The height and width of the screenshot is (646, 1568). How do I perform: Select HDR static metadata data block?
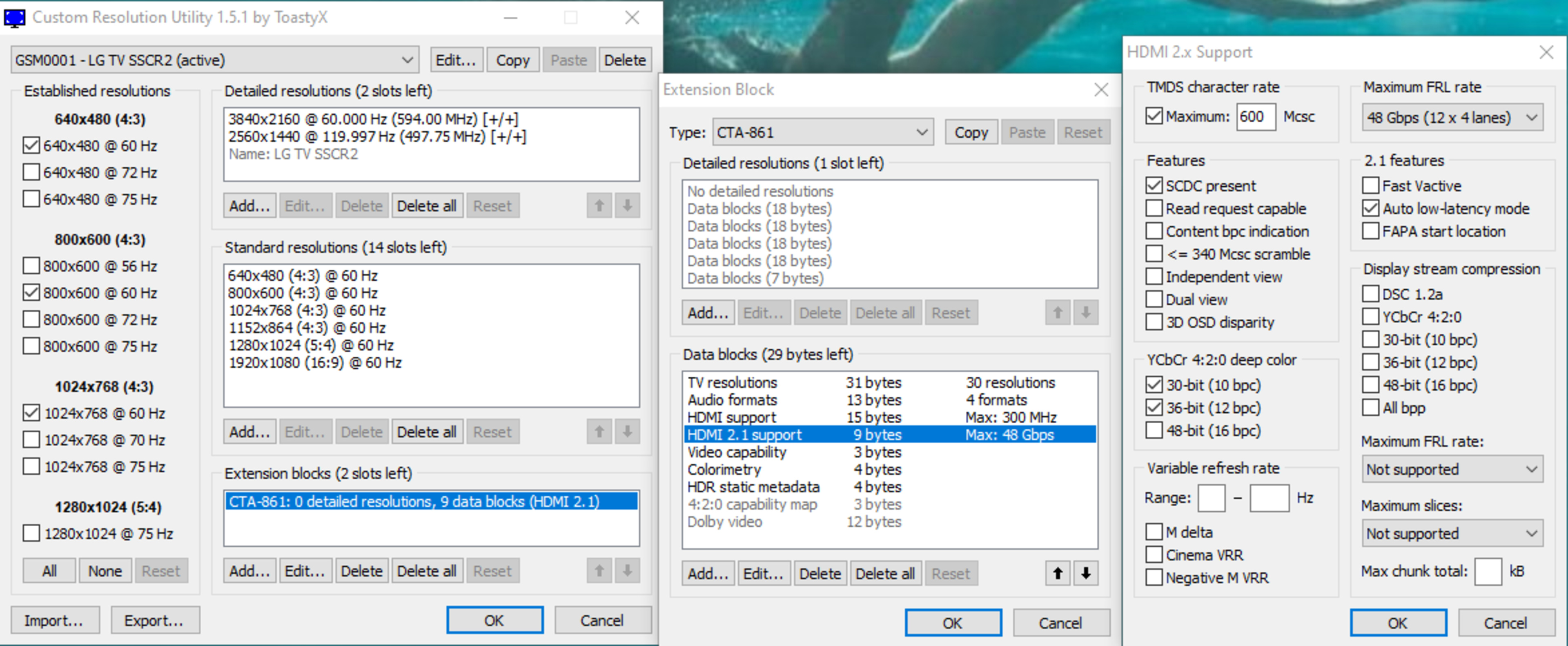coord(753,487)
